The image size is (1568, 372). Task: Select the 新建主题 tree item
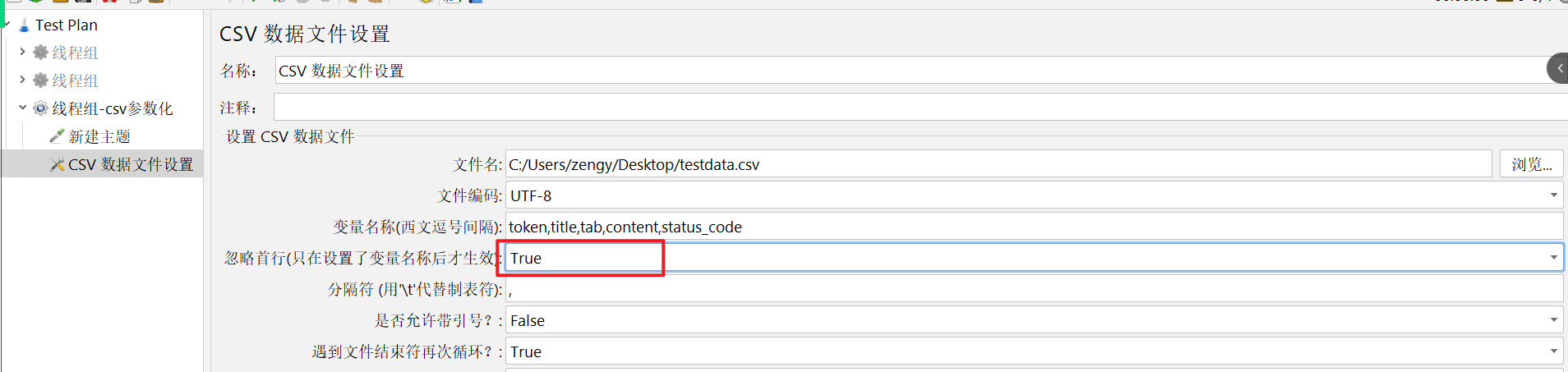[99, 136]
